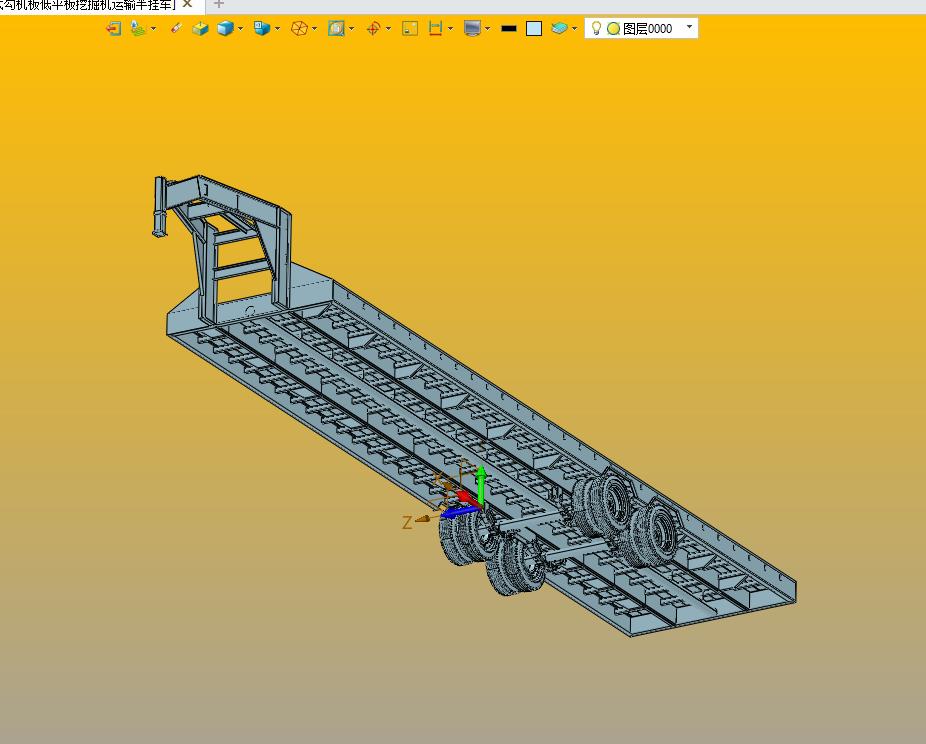Expand the shaded cube display dropdown arrow
The image size is (926, 744).
click(x=240, y=28)
